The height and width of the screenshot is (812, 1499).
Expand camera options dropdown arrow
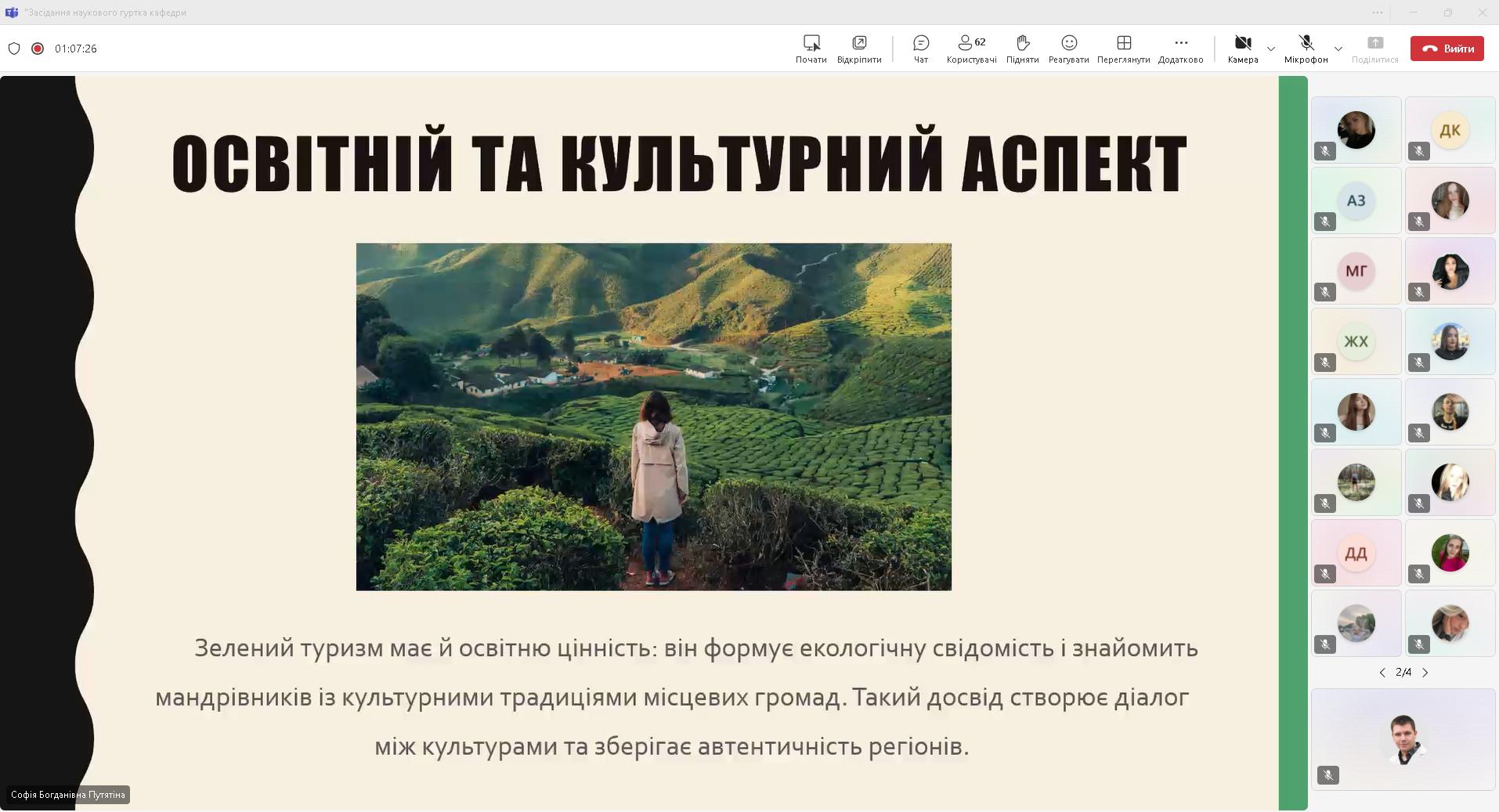click(x=1270, y=49)
